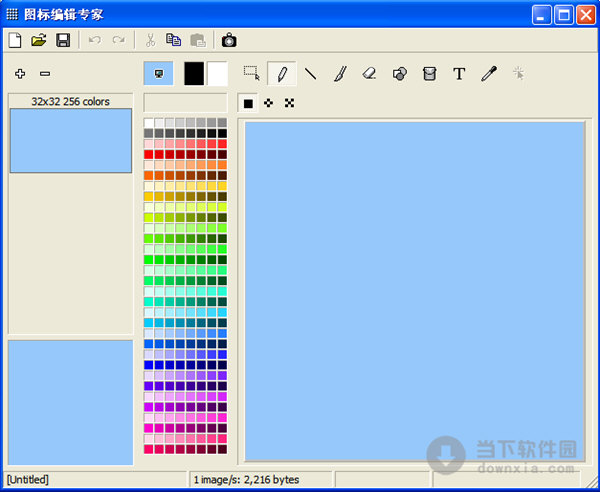
Task: Pick the pure white palette swatch
Action: pyautogui.click(x=148, y=123)
